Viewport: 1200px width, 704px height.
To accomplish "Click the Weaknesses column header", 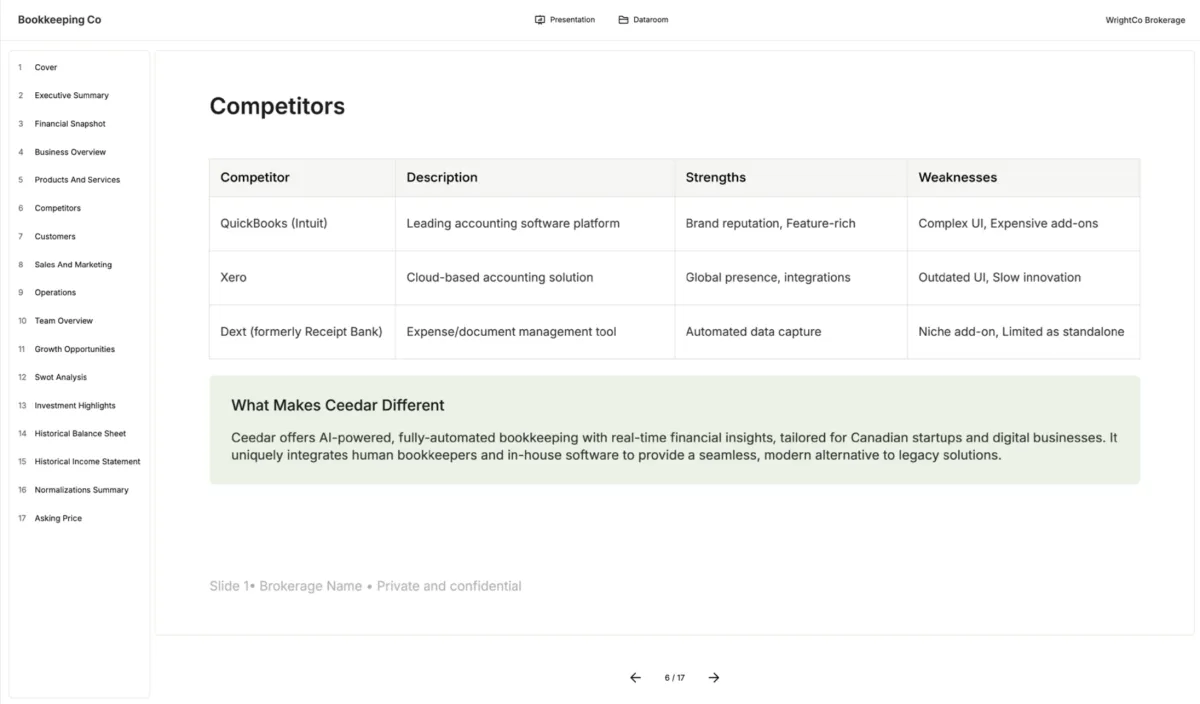I will [x=1023, y=177].
